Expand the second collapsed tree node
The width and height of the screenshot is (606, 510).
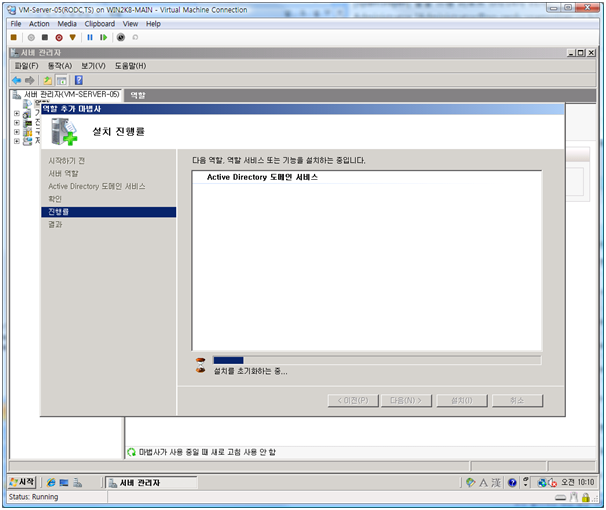pos(17,123)
